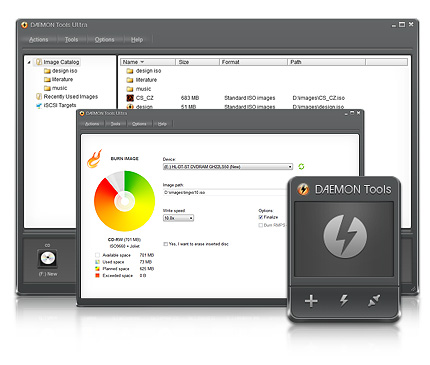Click the green refresh devices icon
Viewport: 430px width, 365px height.
coord(301,166)
